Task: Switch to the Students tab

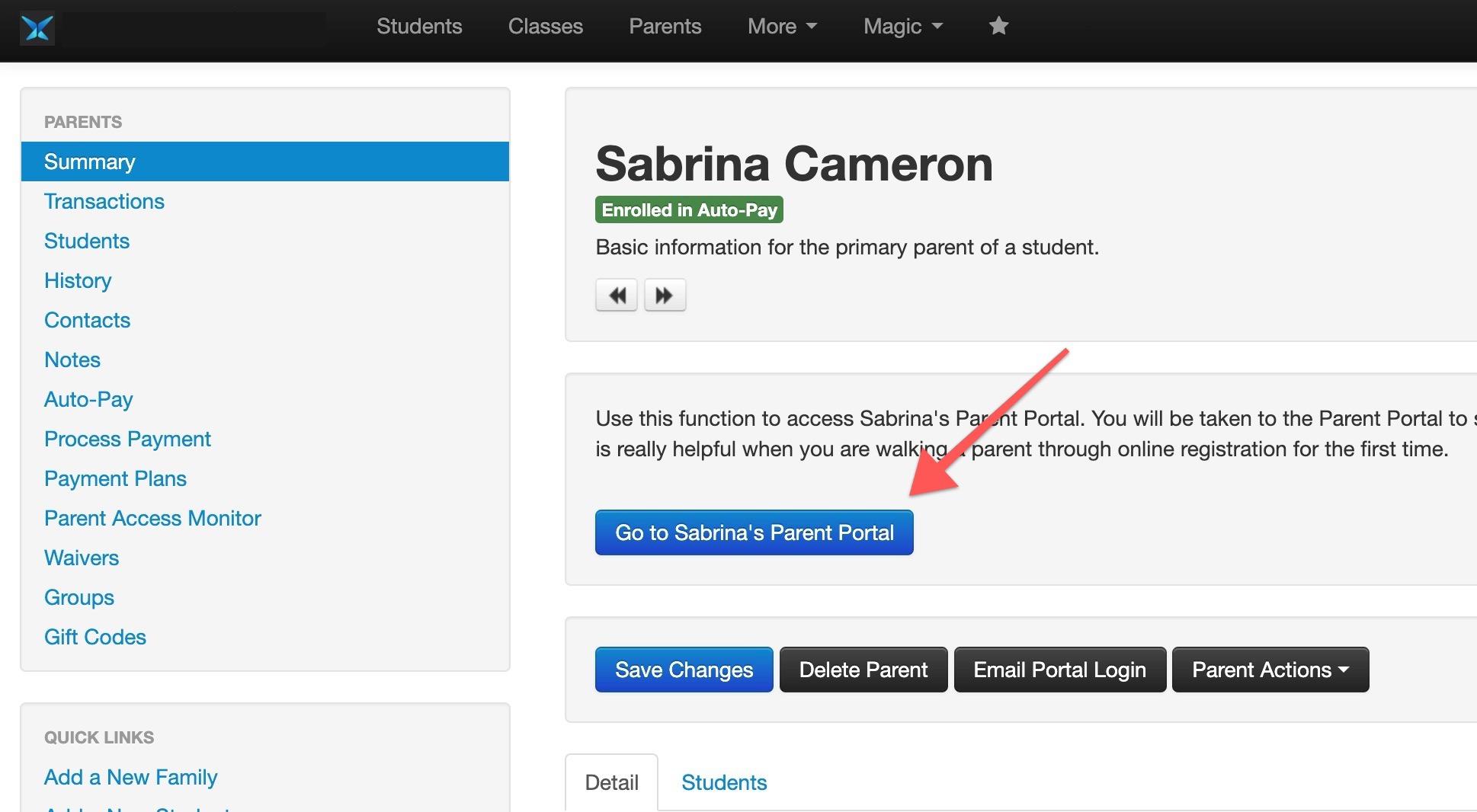Action: click(x=723, y=782)
